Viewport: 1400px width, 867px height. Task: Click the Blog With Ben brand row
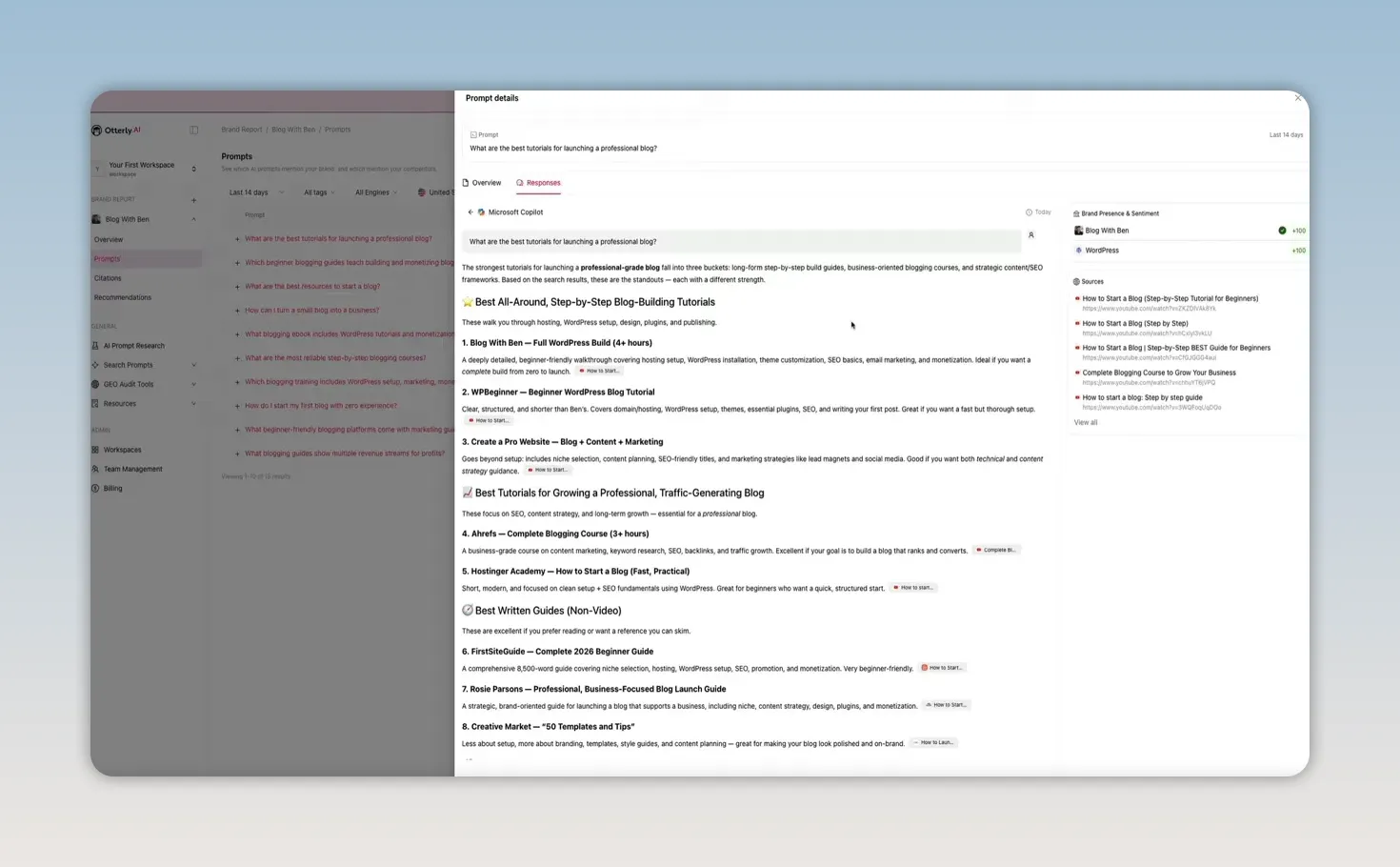[x=1190, y=231]
